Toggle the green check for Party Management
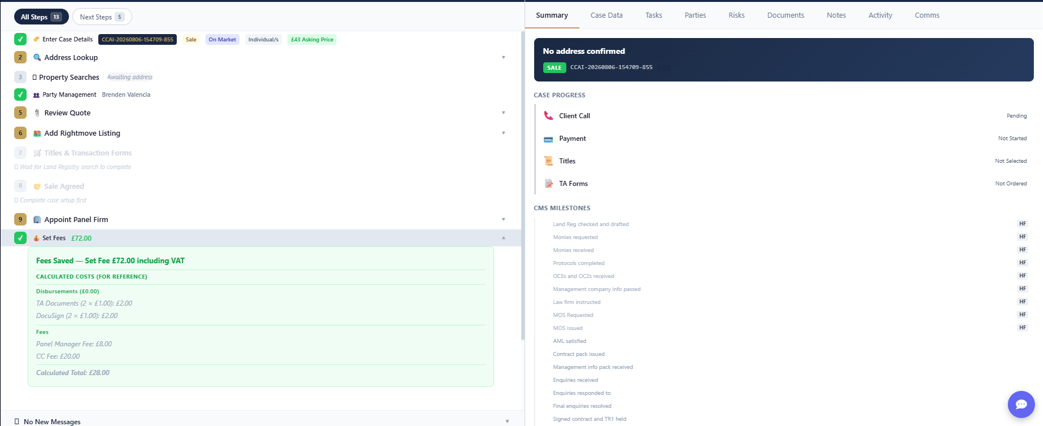 pyautogui.click(x=20, y=95)
